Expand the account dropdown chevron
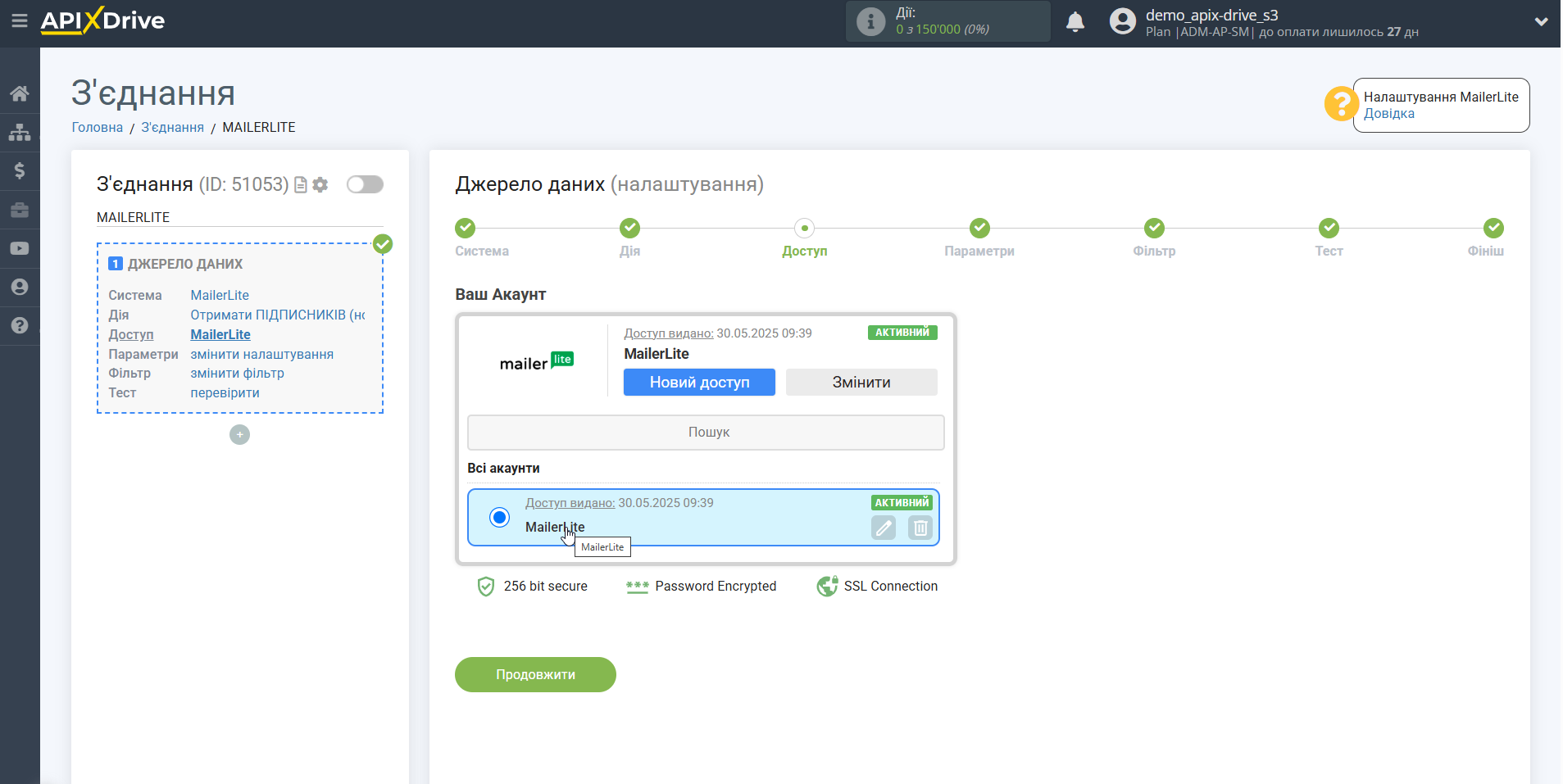The width and height of the screenshot is (1563, 784). click(1541, 21)
